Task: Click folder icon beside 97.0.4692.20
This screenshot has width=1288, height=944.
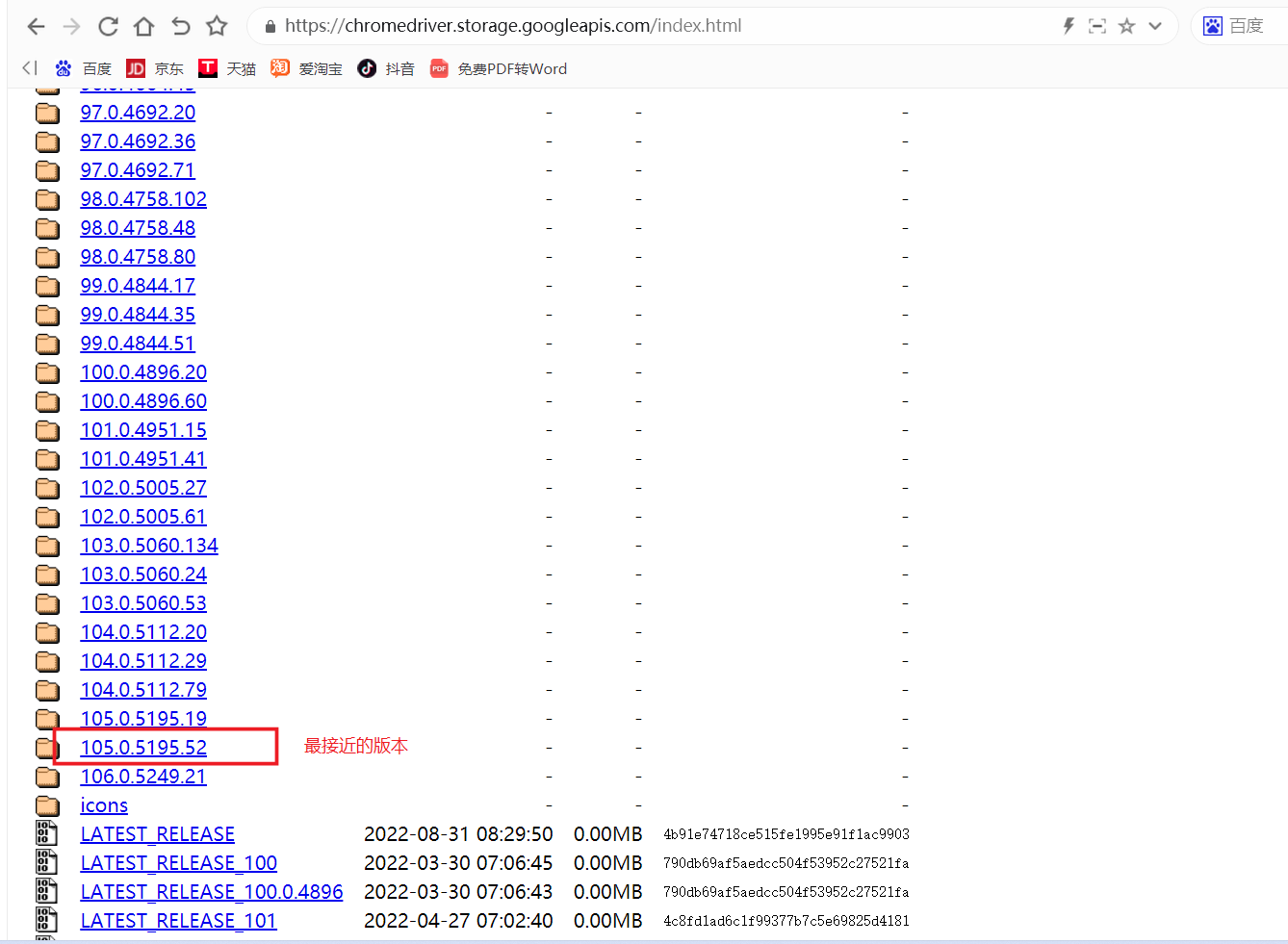Action: (x=47, y=113)
